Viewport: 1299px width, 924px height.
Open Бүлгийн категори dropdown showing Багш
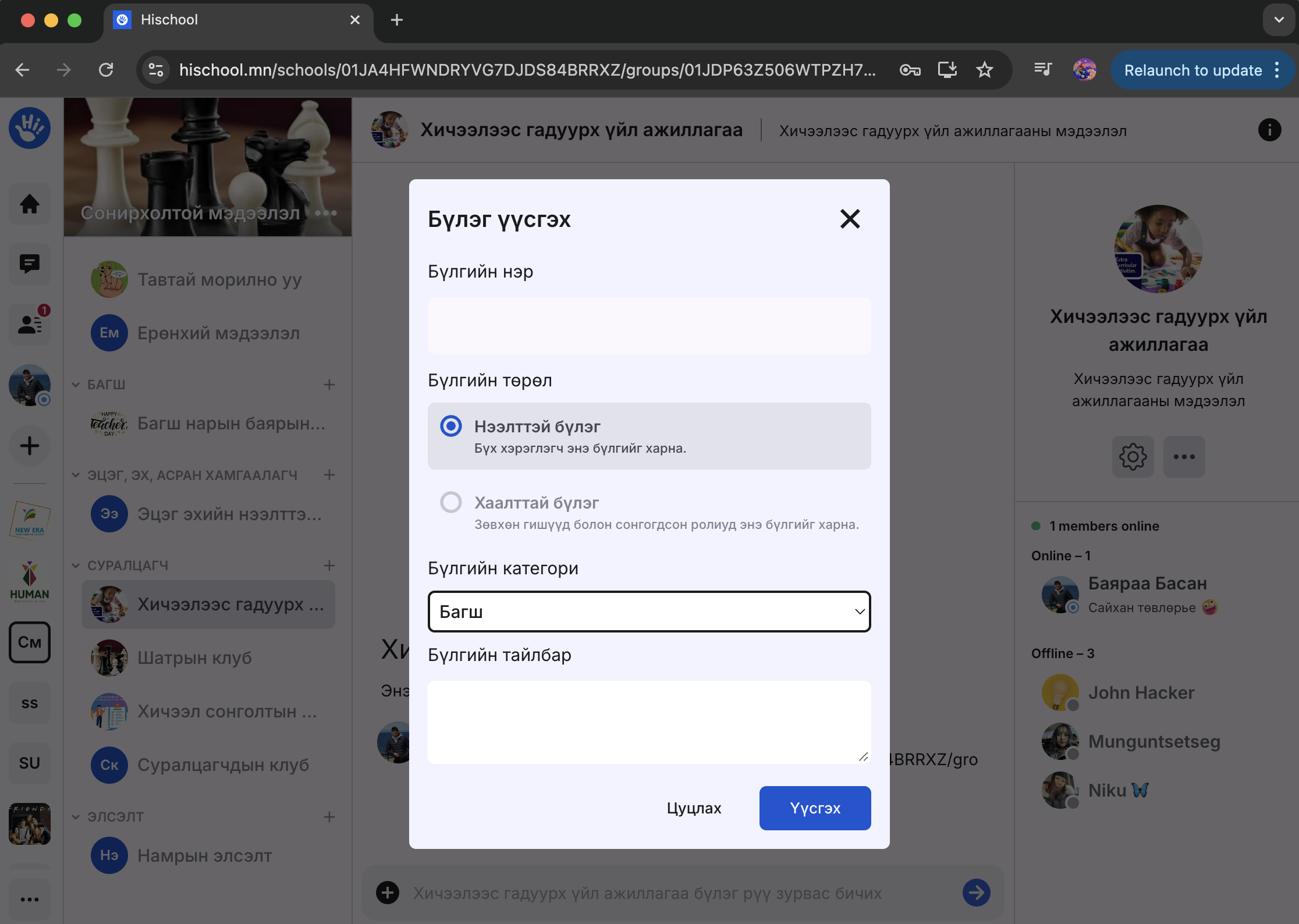point(649,612)
